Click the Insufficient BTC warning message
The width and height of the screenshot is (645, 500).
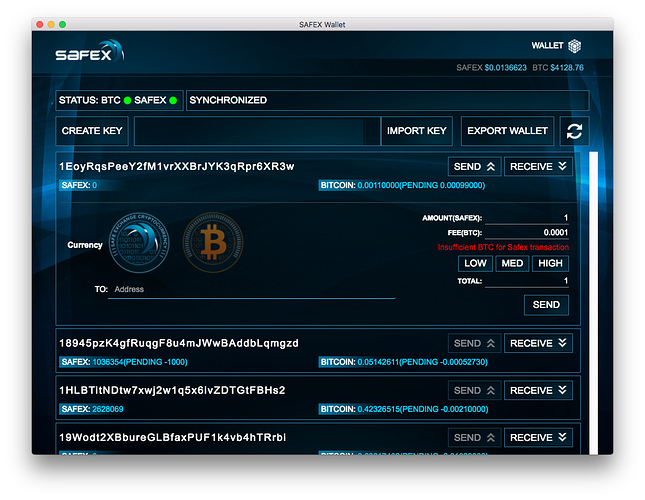pos(503,247)
